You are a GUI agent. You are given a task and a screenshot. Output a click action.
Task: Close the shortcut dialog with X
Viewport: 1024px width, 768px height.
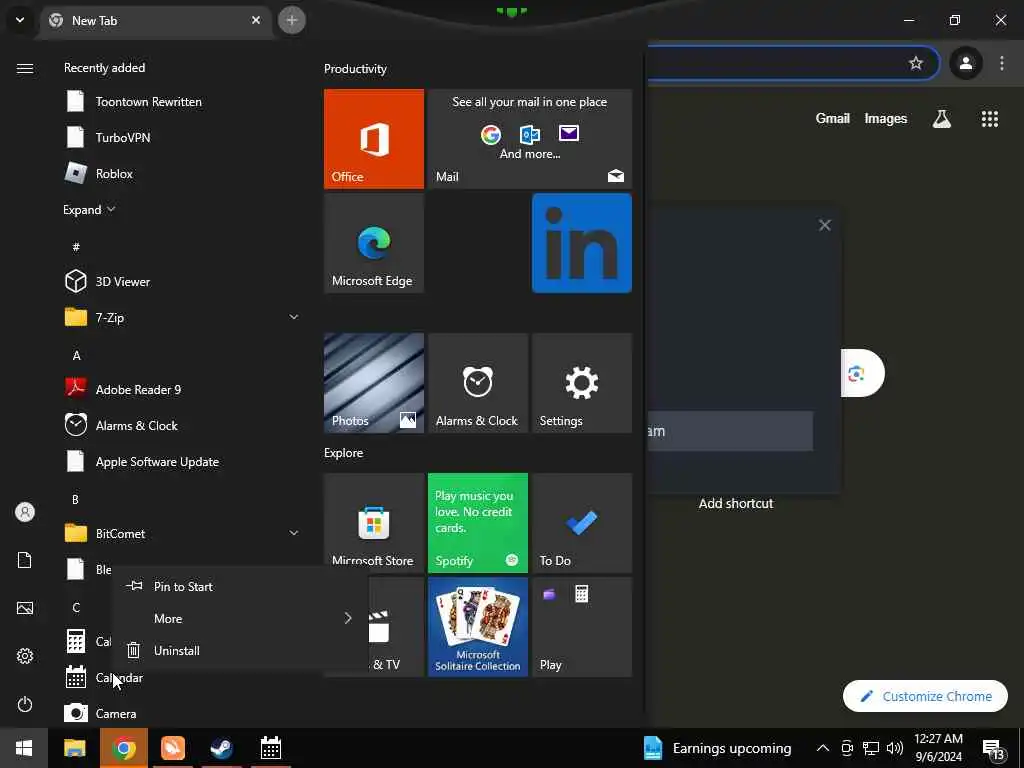[825, 225]
